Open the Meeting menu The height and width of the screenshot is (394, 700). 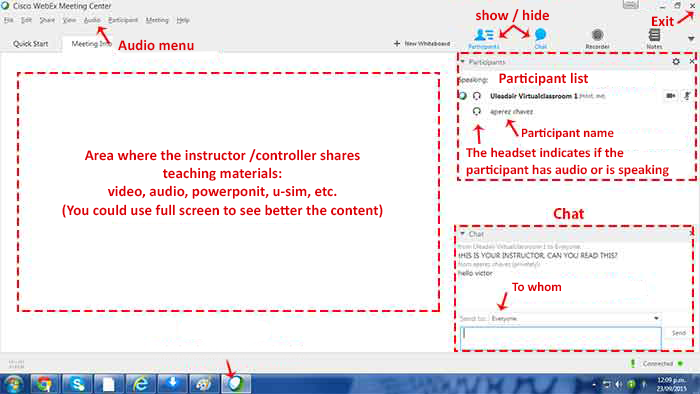(157, 20)
